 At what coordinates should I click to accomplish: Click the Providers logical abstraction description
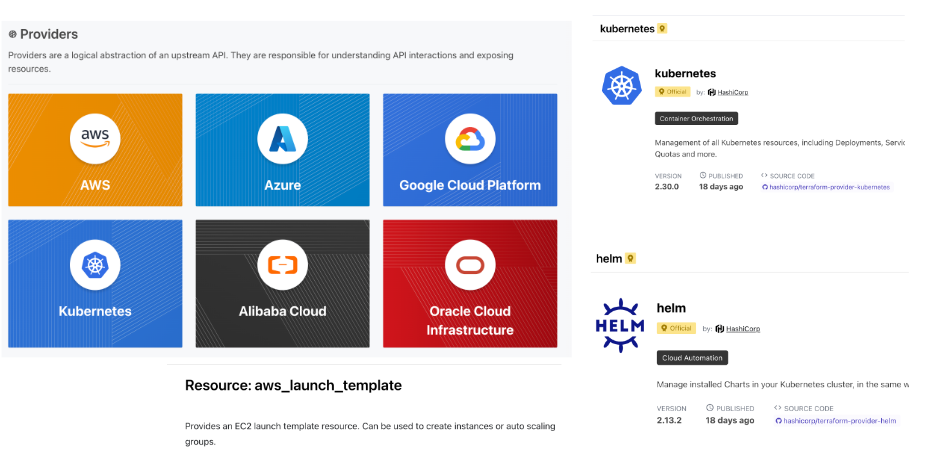tap(260, 62)
